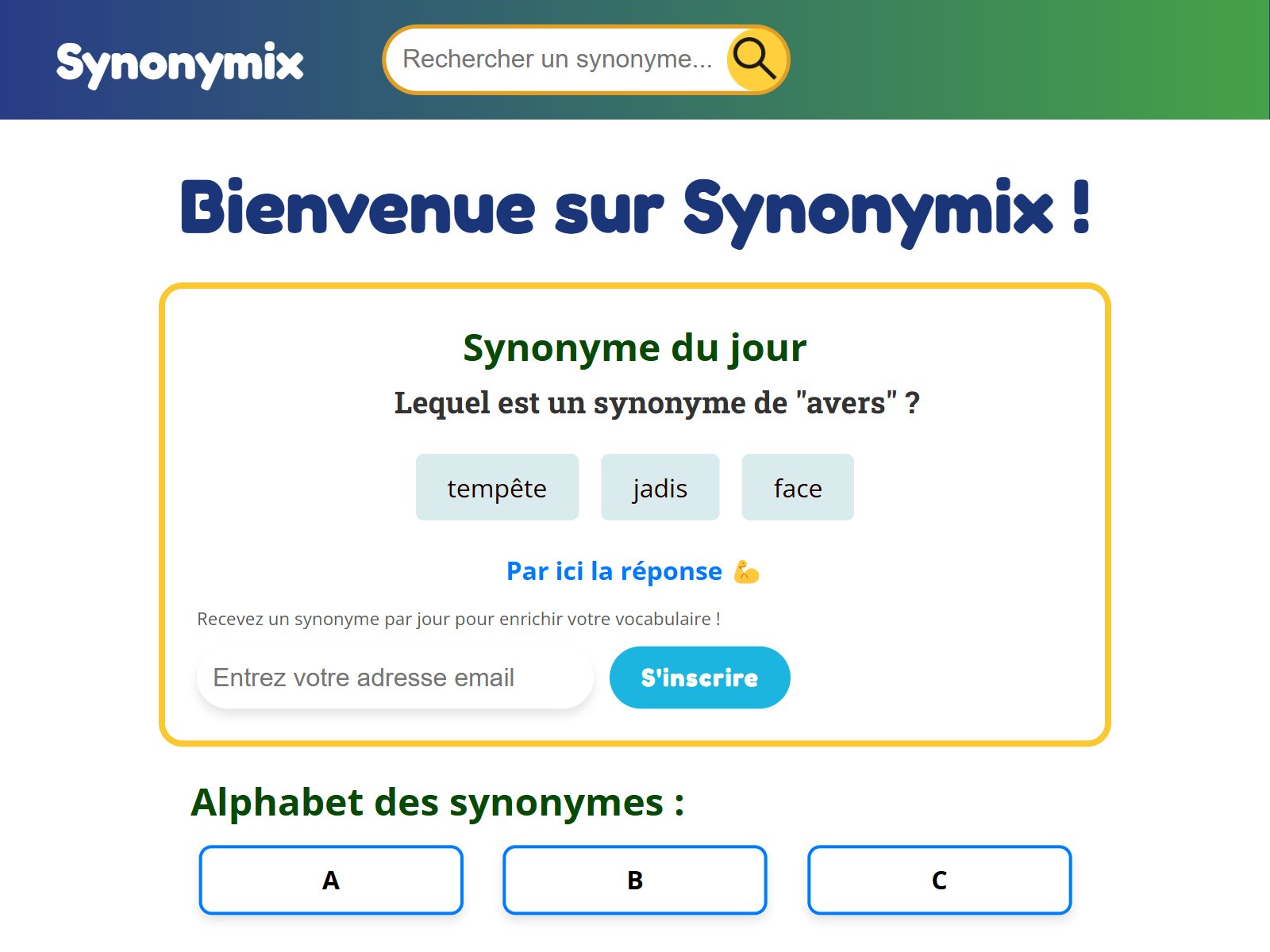Click the "S'inscrire" subscribe button

click(x=699, y=677)
